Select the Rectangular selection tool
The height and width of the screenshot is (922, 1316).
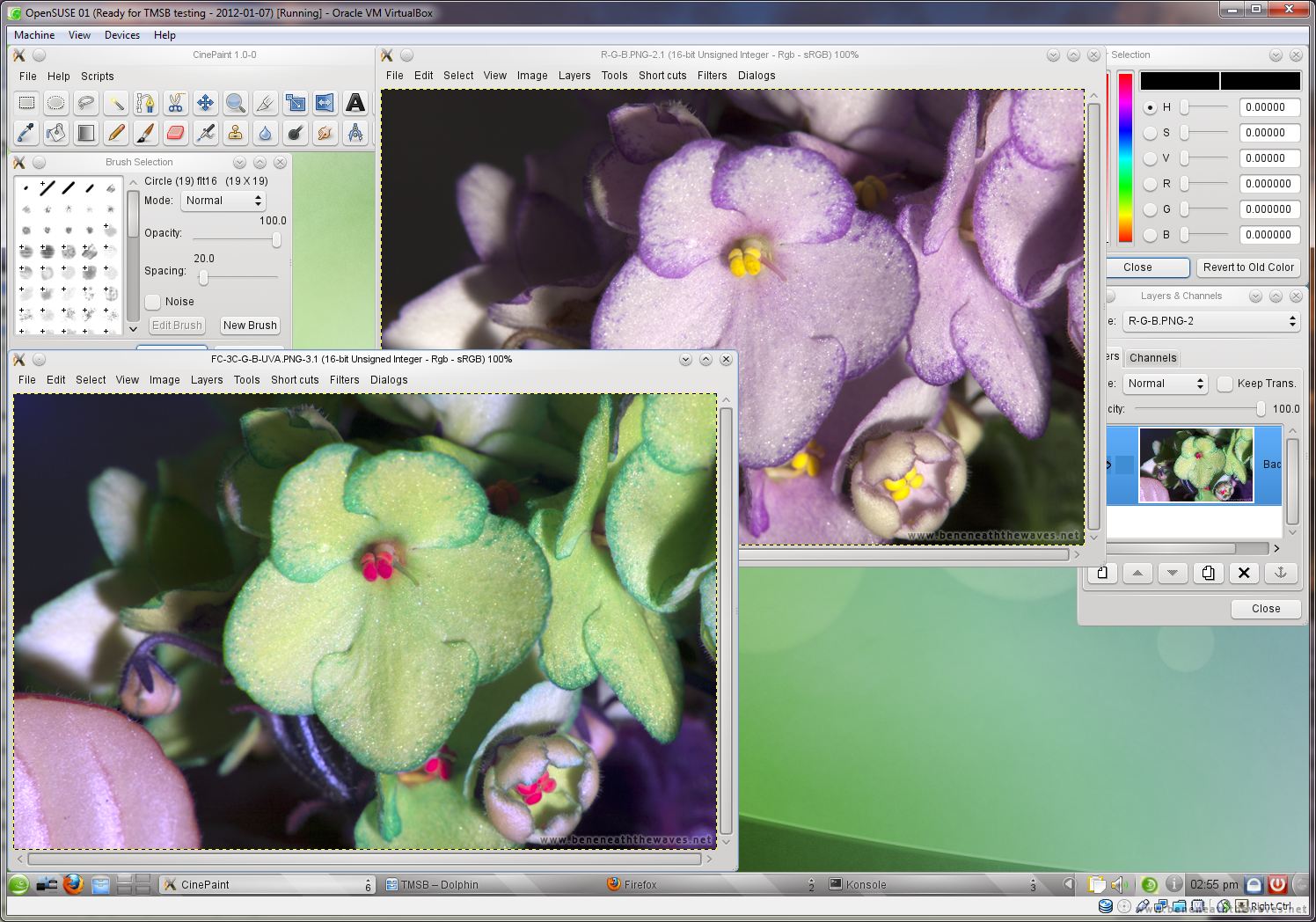pos(26,103)
